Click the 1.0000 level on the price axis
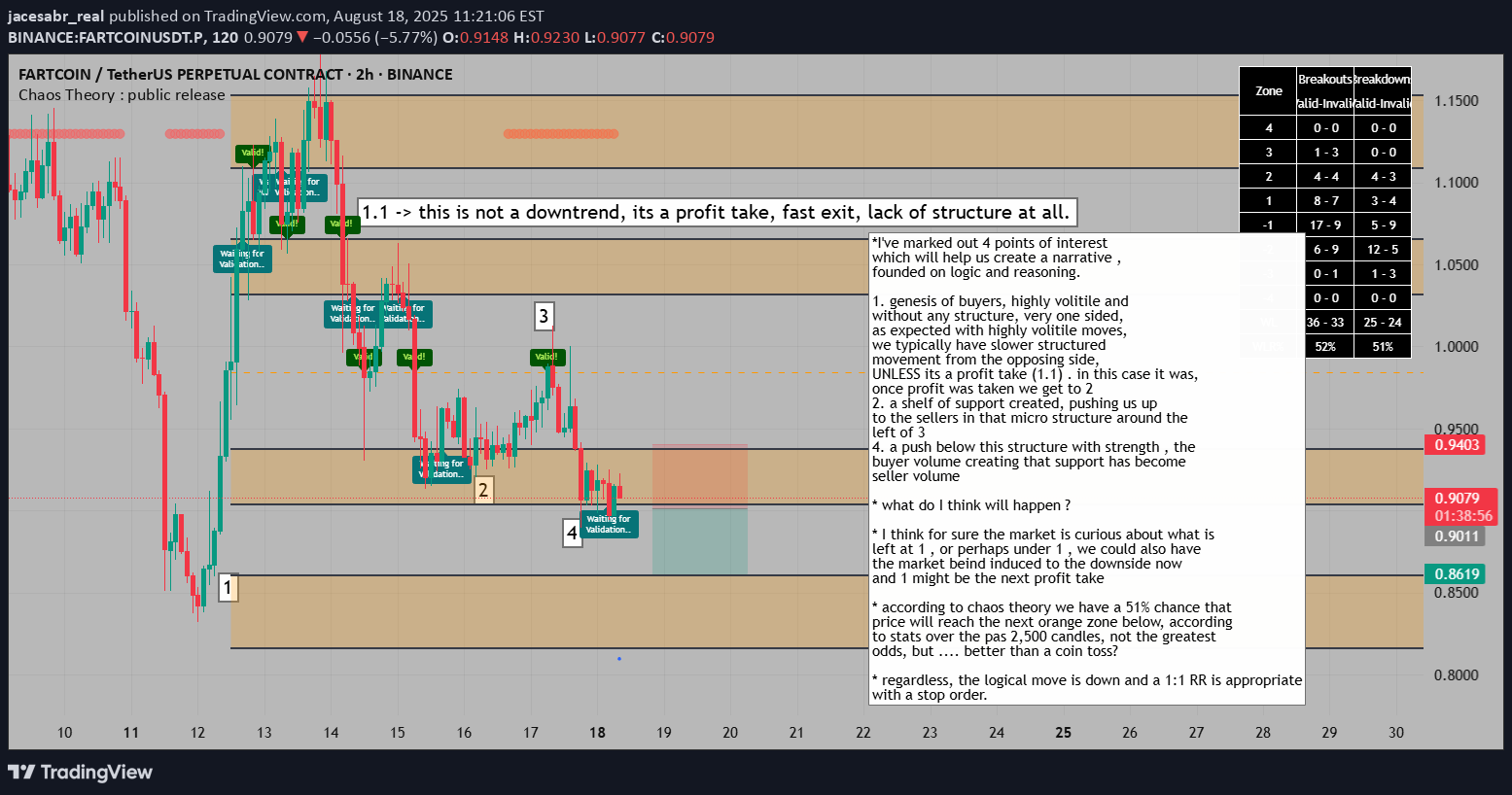The image size is (1512, 795). pos(1457,347)
